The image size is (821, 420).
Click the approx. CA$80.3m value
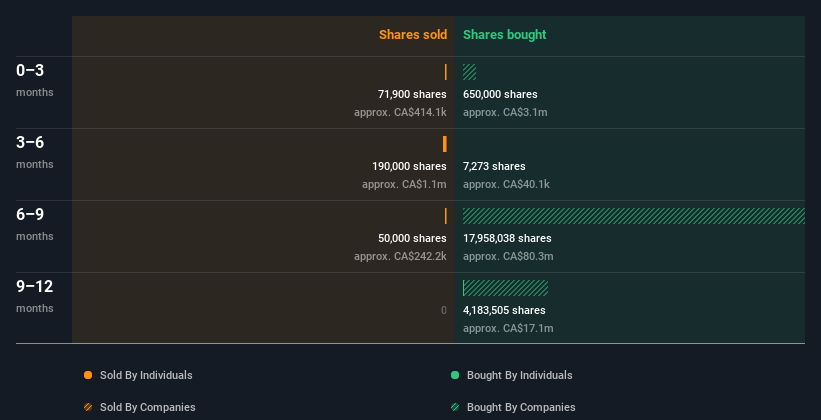(508, 256)
